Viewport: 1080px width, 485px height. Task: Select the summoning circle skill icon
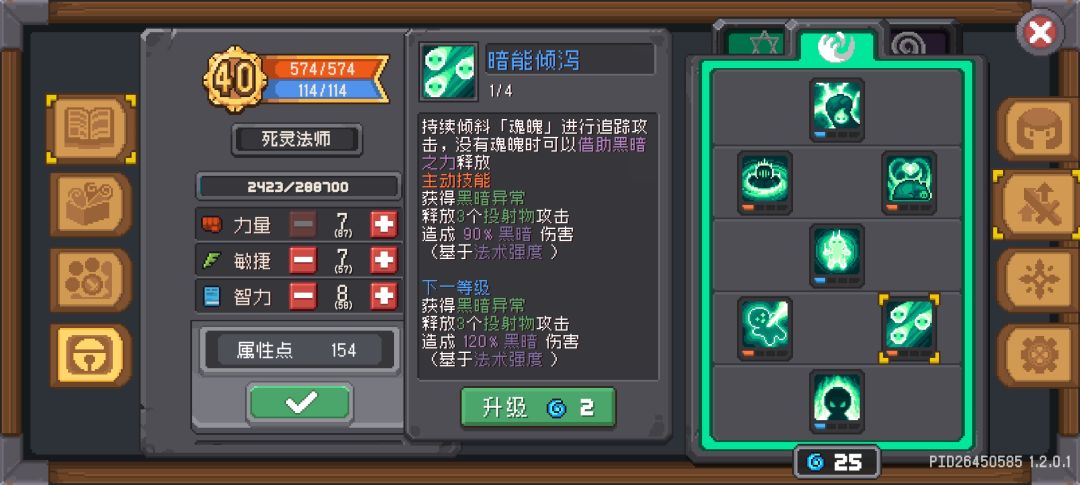pyautogui.click(x=765, y=183)
